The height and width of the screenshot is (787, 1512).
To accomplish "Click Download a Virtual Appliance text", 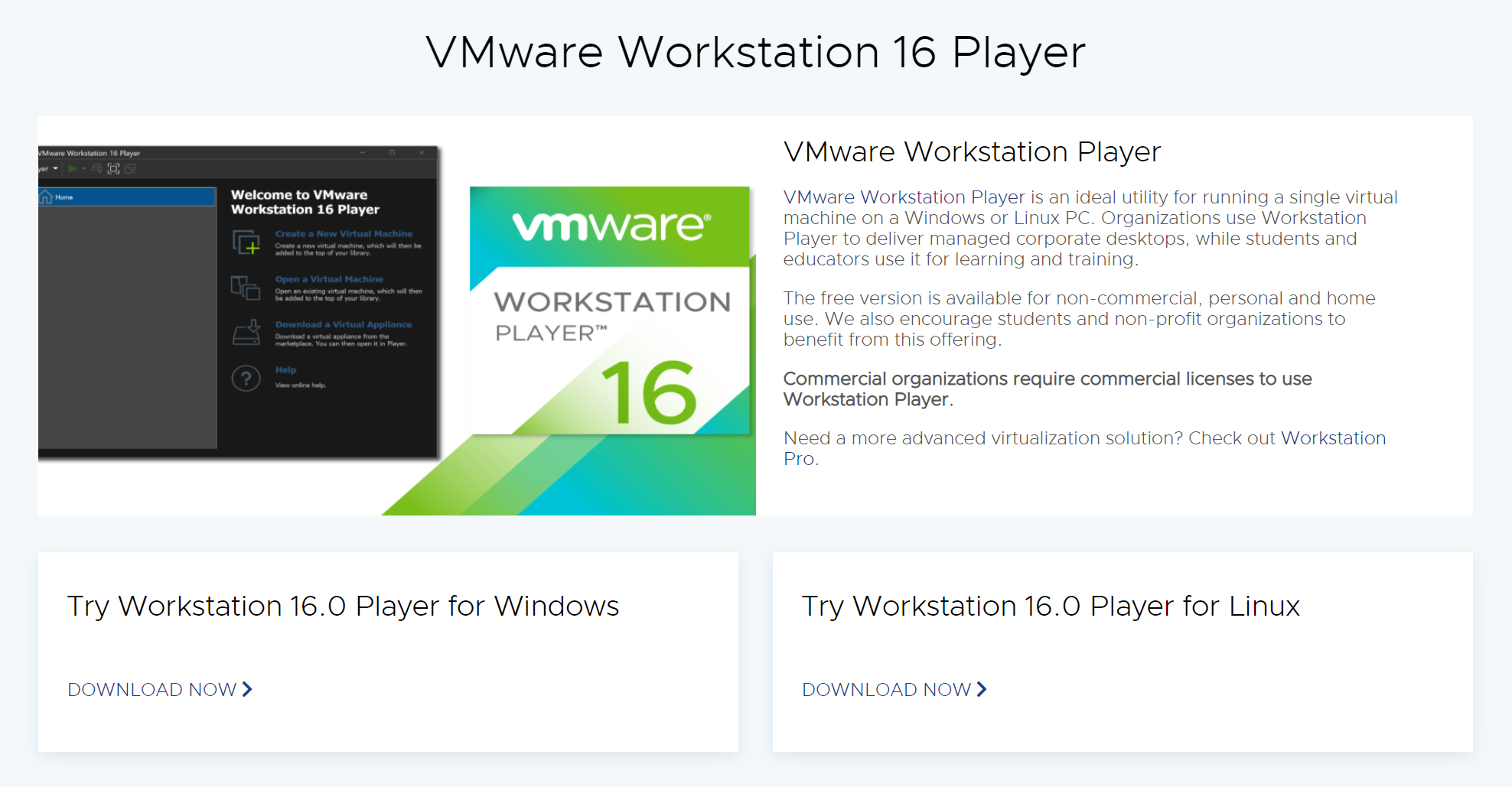I will tap(344, 324).
